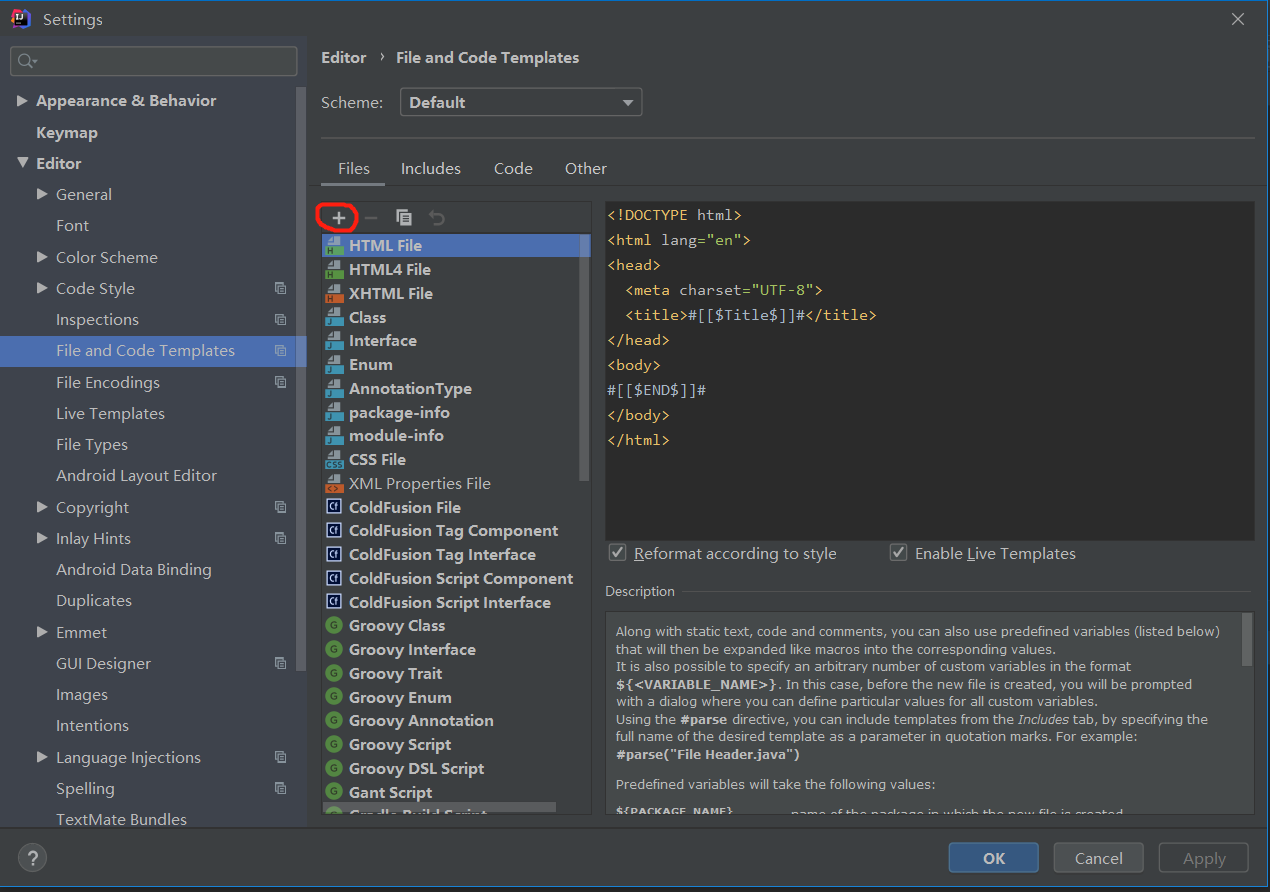Click the Description panel scrollbar

point(1247,640)
